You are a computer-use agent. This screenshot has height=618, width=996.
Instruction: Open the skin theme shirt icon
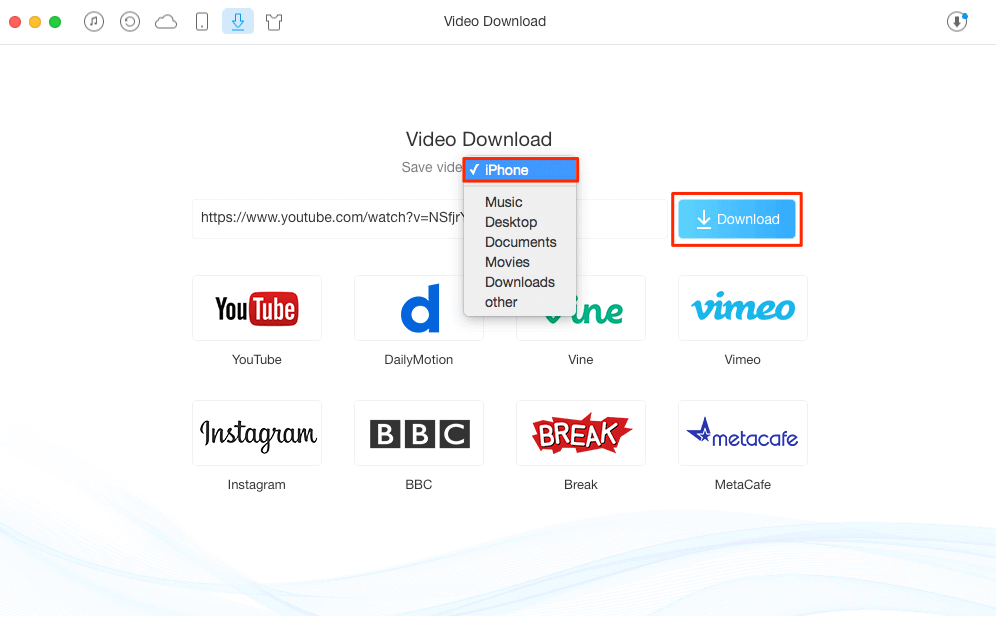(x=274, y=22)
